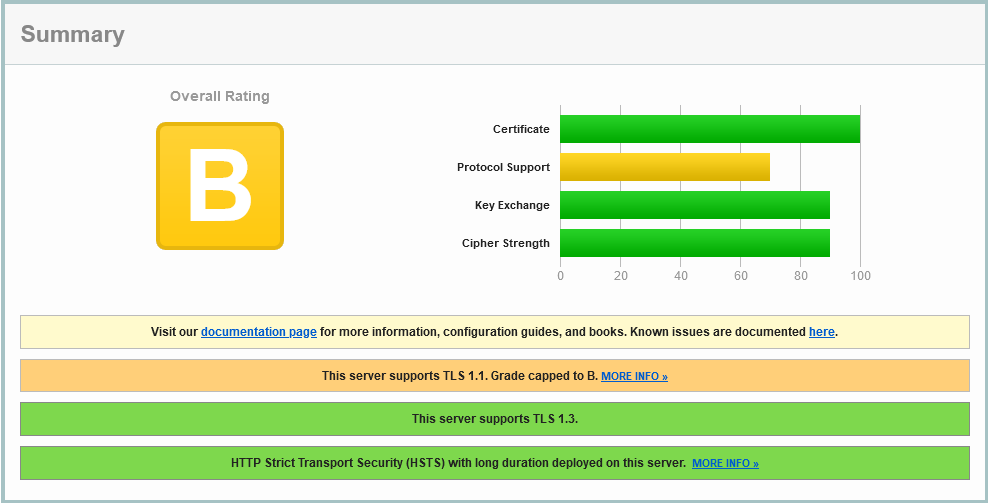
Task: Click the Protocol Support chart label
Action: click(503, 167)
